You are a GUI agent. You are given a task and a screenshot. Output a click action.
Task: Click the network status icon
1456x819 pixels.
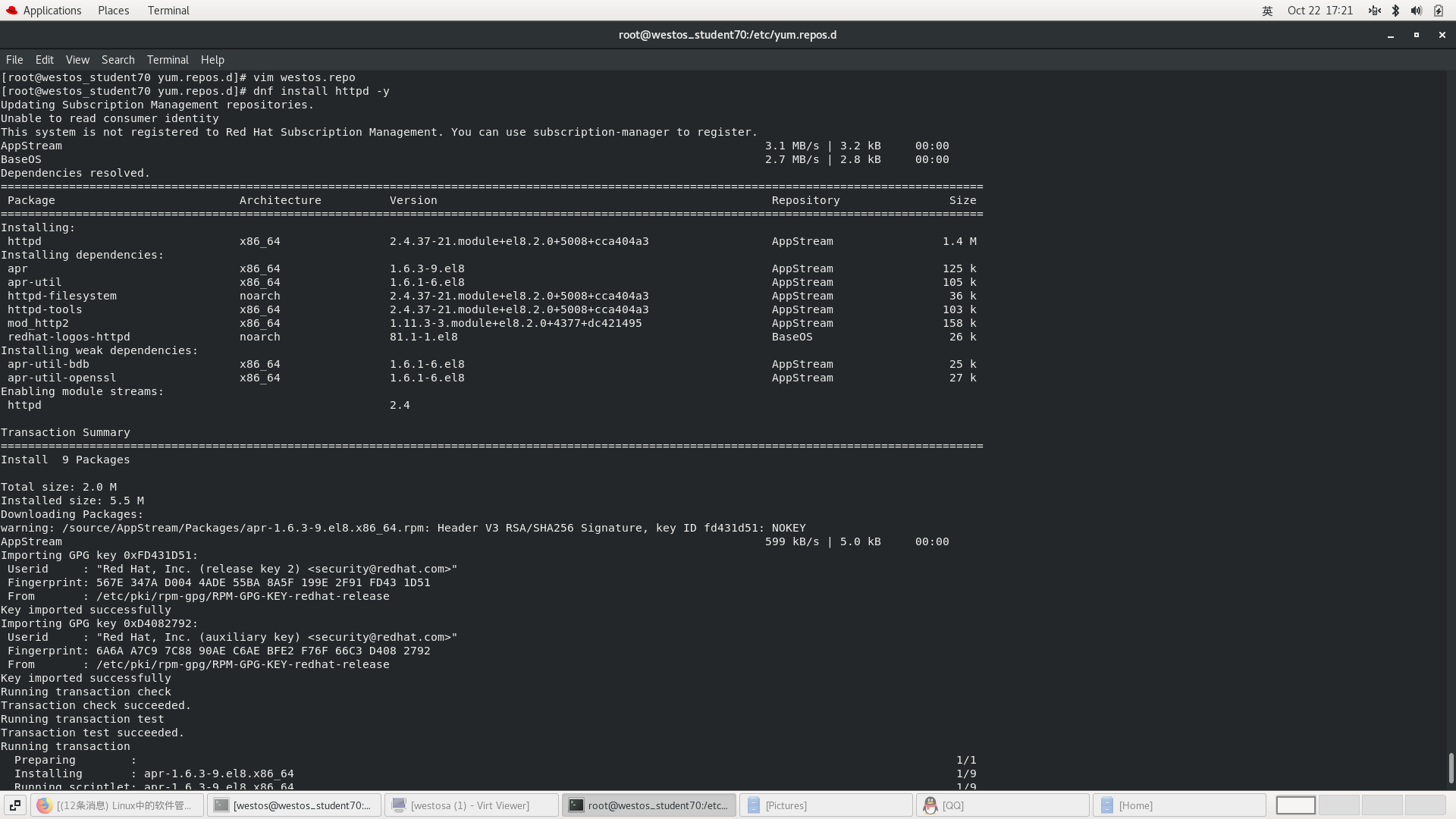pyautogui.click(x=1374, y=11)
